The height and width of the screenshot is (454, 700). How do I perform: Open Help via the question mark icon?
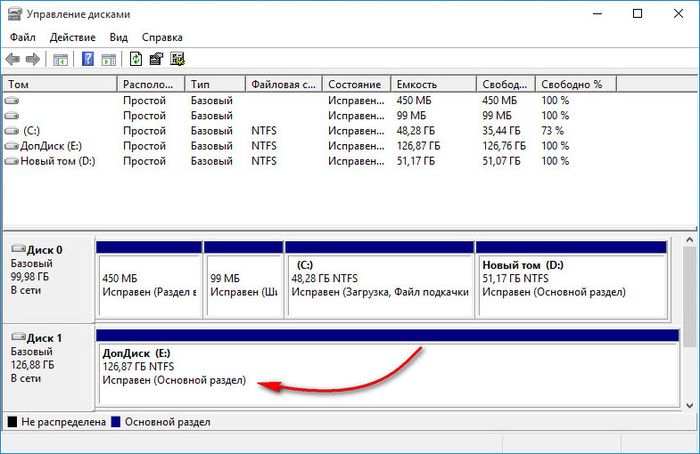click(88, 59)
